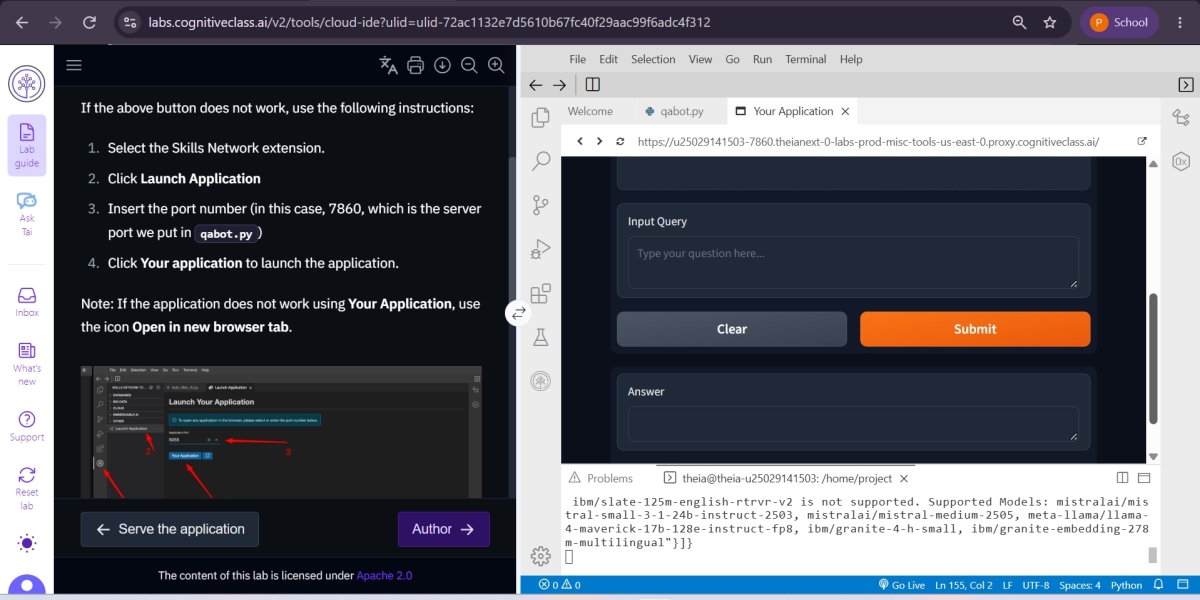
Task: Reload the embedded application preview
Action: (620, 141)
